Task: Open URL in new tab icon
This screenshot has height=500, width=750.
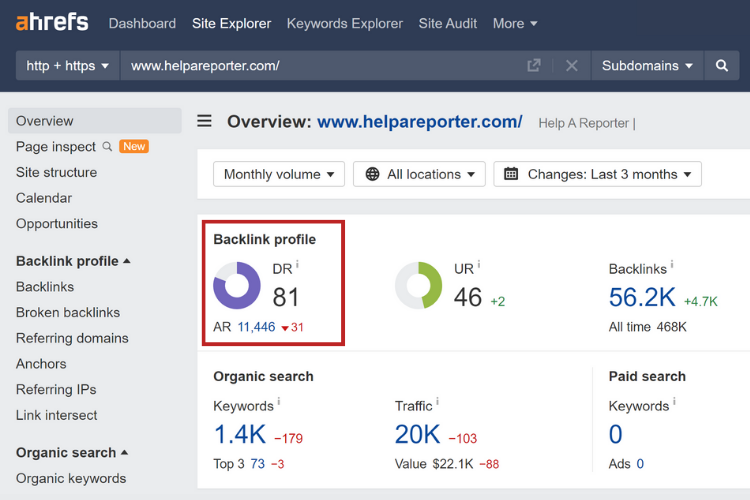Action: coord(533,66)
